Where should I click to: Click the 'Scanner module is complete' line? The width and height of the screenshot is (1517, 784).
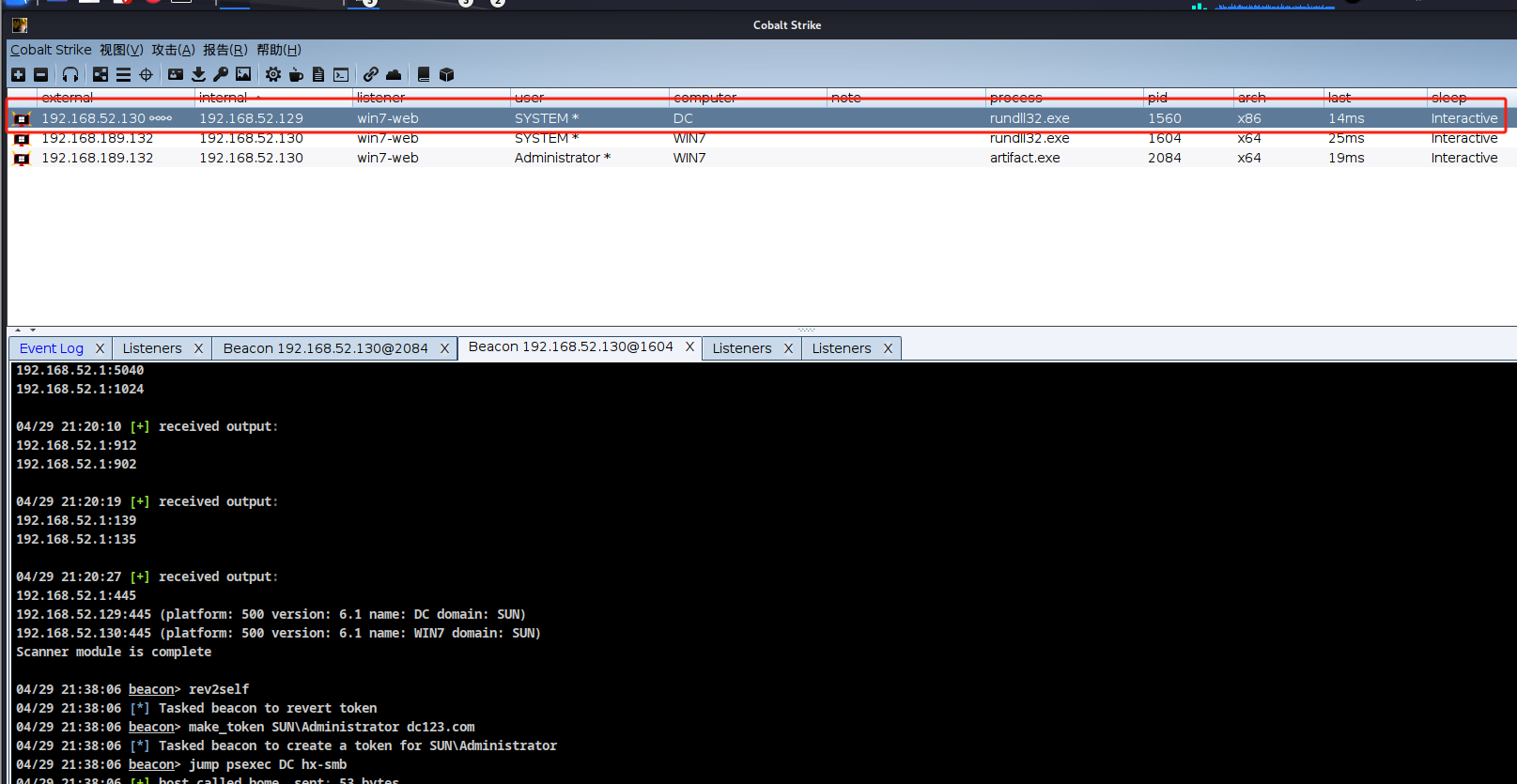tap(114, 652)
